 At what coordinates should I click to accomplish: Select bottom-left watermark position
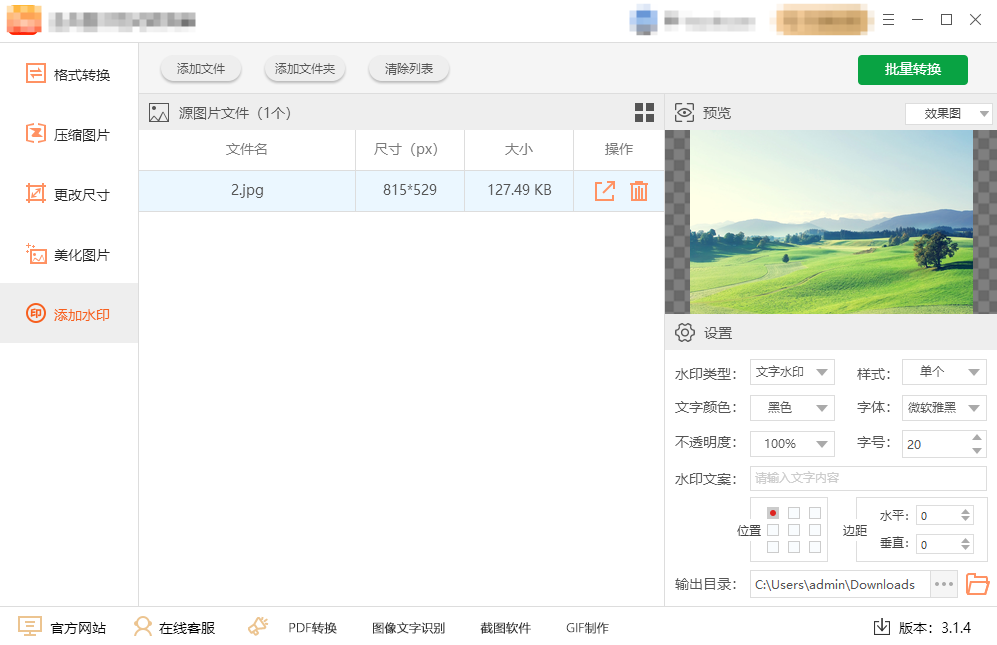point(773,547)
